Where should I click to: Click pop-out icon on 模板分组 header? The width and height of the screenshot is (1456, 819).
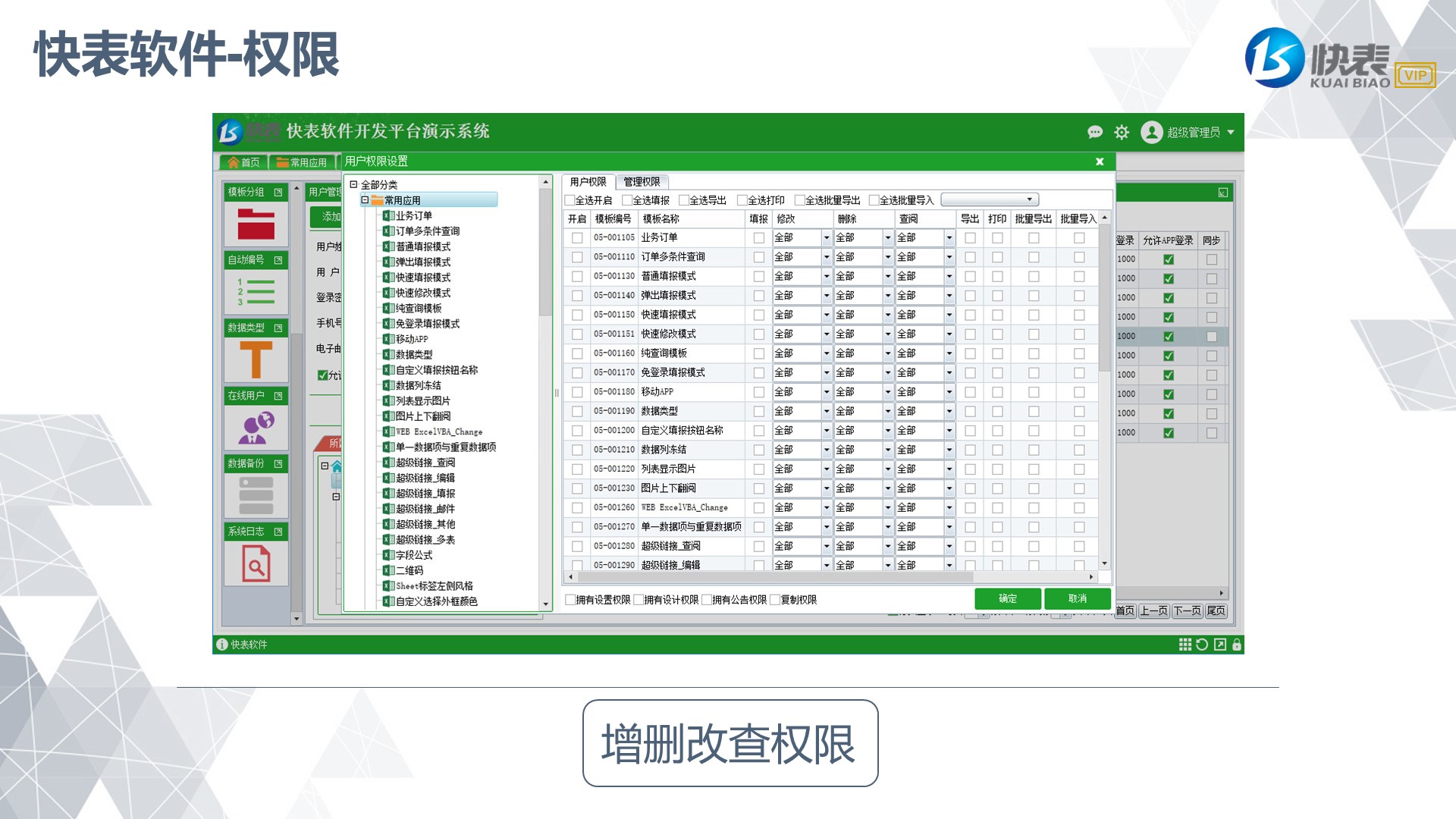[x=278, y=192]
